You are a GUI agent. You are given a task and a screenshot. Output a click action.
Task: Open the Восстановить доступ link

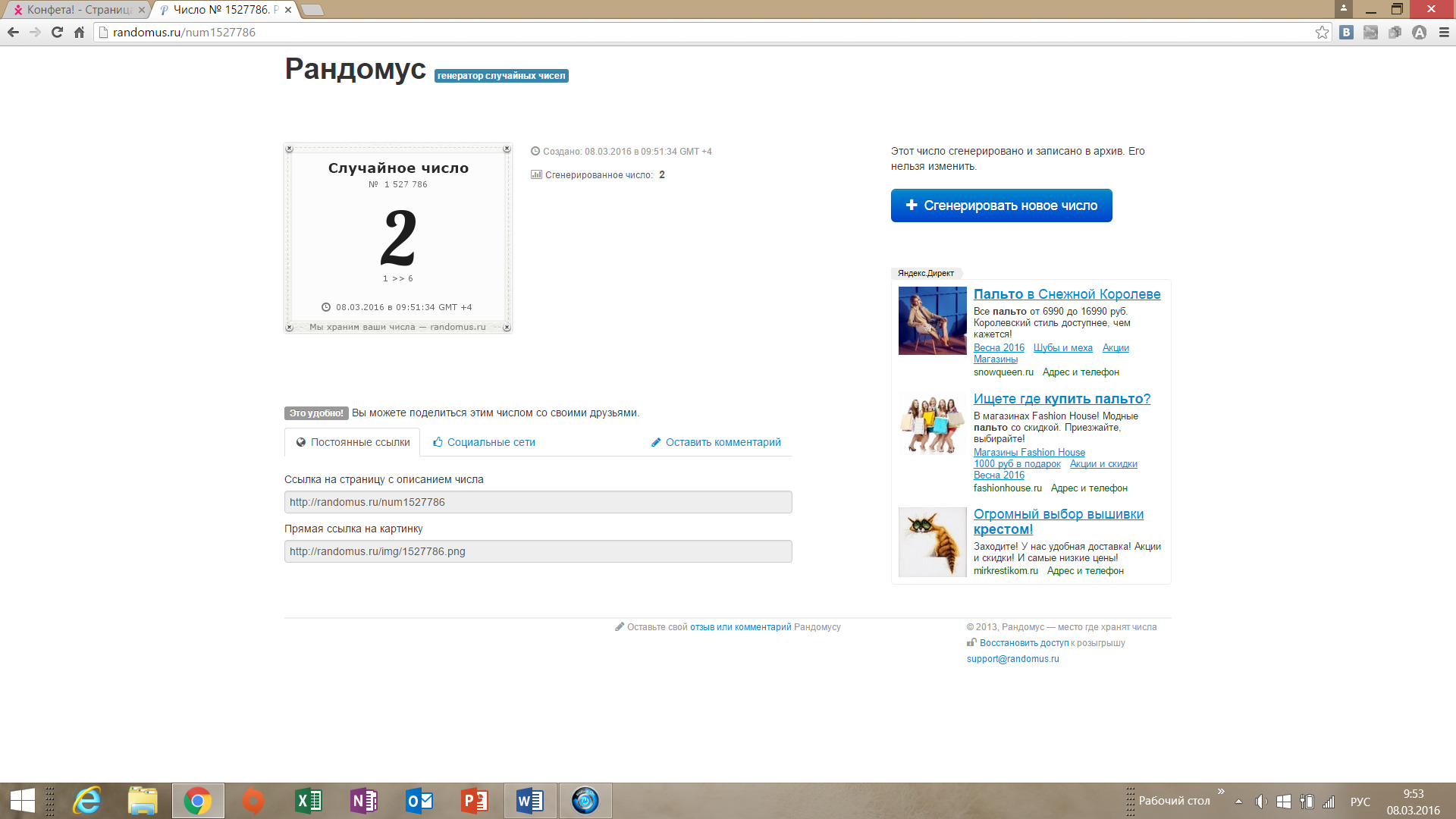[1023, 643]
